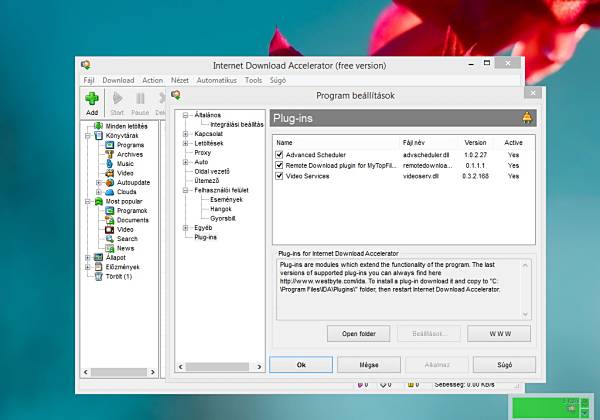Click the Documents category icon
This screenshot has height=420, width=600.
click(109, 220)
